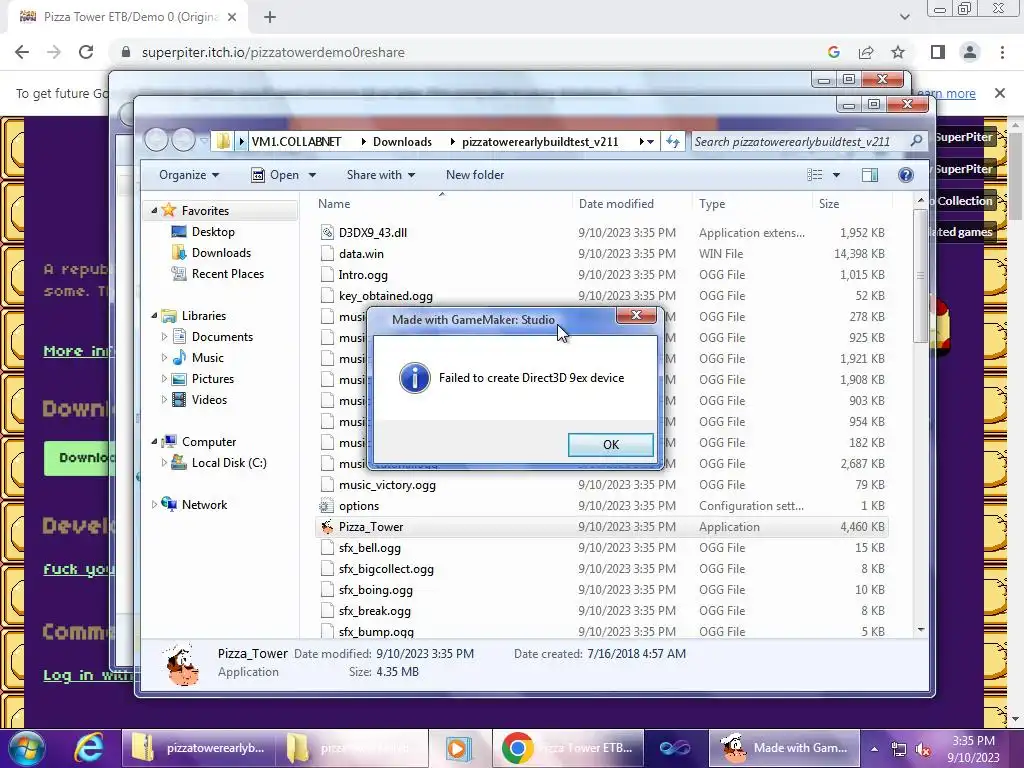Select music_victory.ogg file
The height and width of the screenshot is (768, 1024).
click(x=387, y=485)
